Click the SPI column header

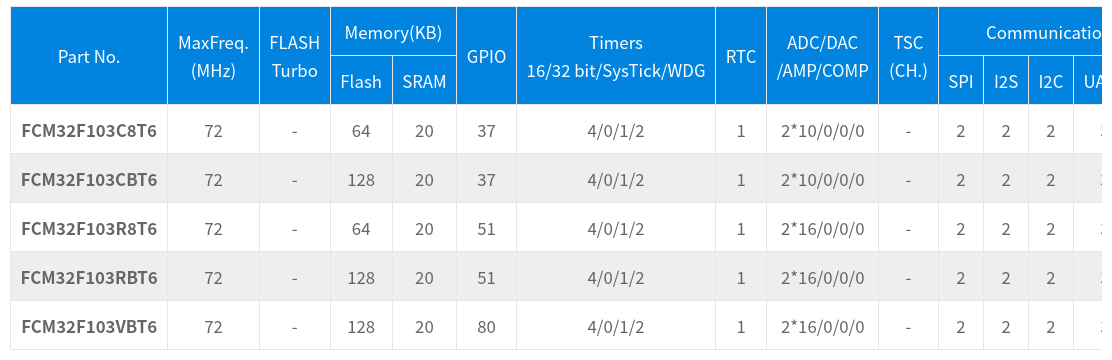[961, 81]
